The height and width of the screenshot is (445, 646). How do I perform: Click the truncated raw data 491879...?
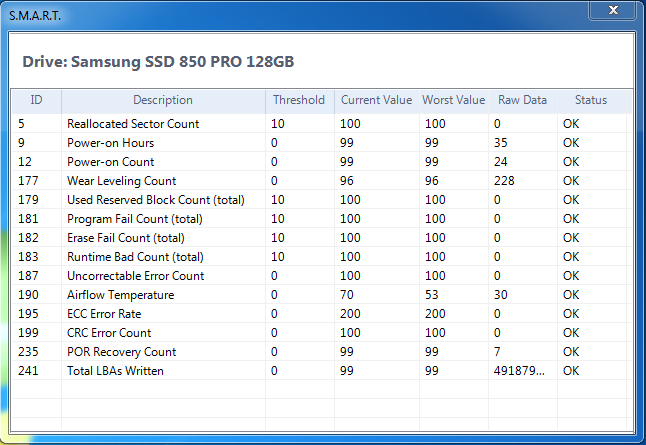(519, 370)
